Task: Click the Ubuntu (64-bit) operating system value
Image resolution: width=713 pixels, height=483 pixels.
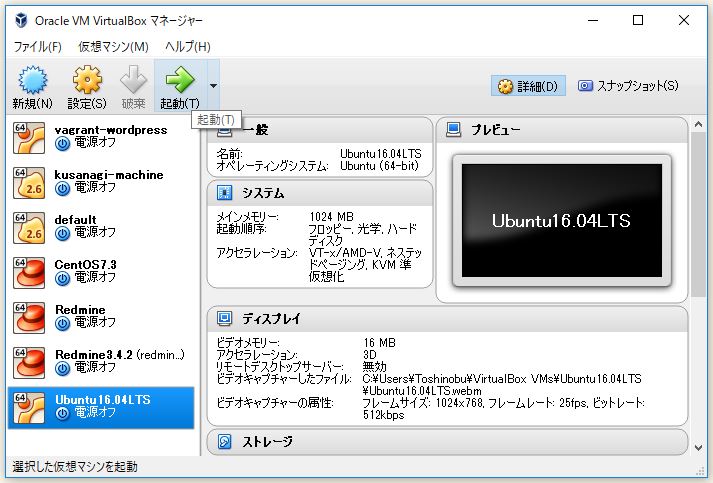Action: coord(379,166)
